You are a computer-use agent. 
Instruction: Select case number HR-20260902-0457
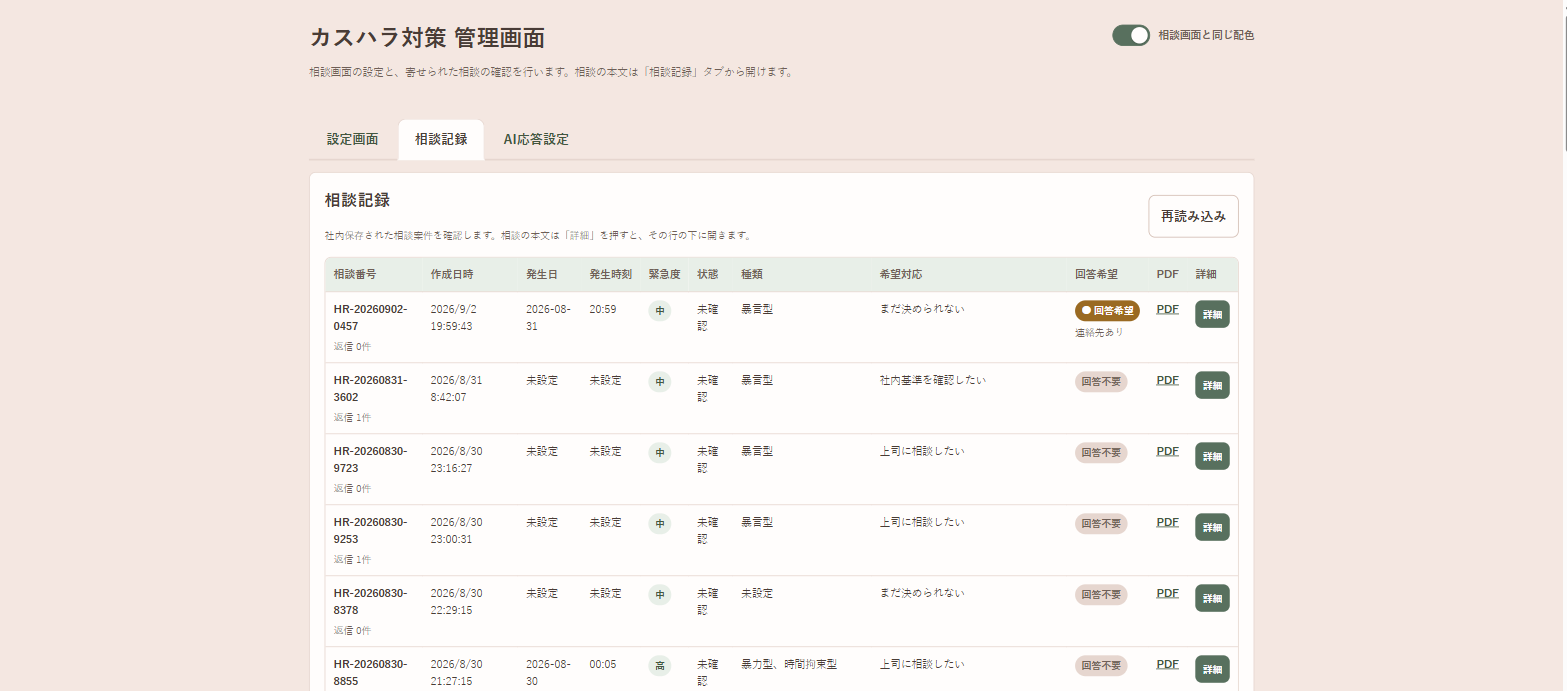(370, 318)
